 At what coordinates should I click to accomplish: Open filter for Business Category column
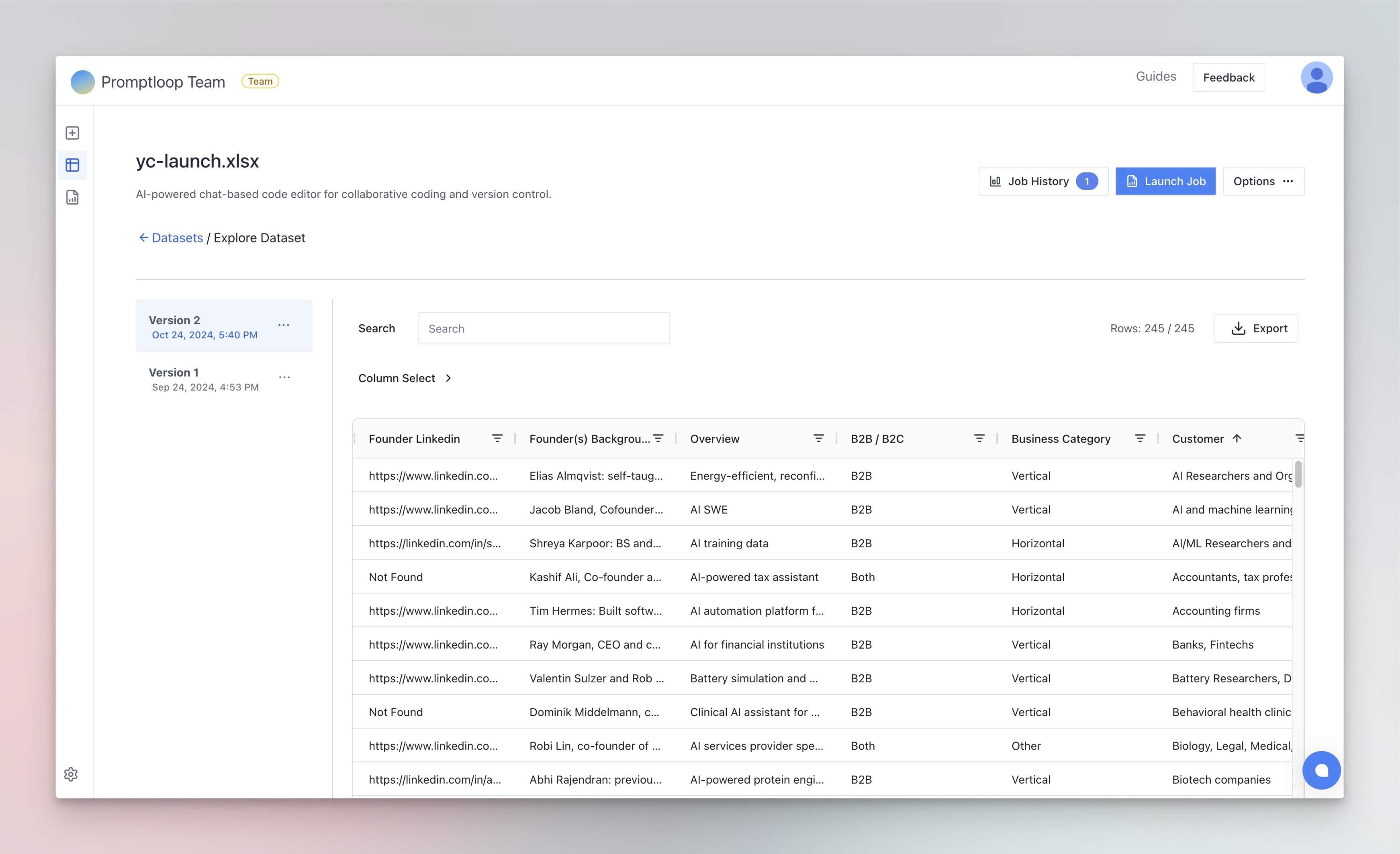click(x=1139, y=438)
